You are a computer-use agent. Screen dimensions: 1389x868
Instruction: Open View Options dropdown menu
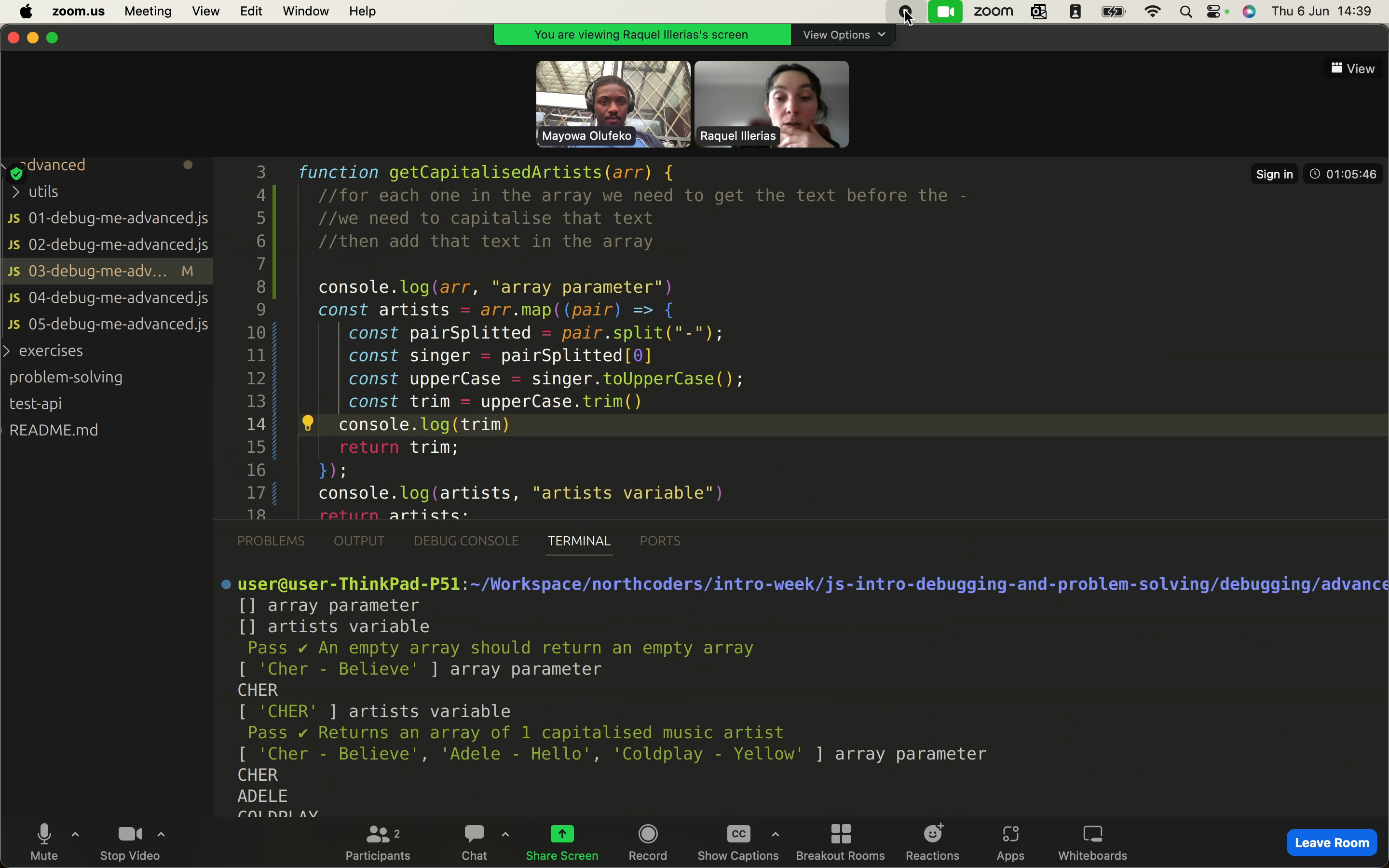843,34
